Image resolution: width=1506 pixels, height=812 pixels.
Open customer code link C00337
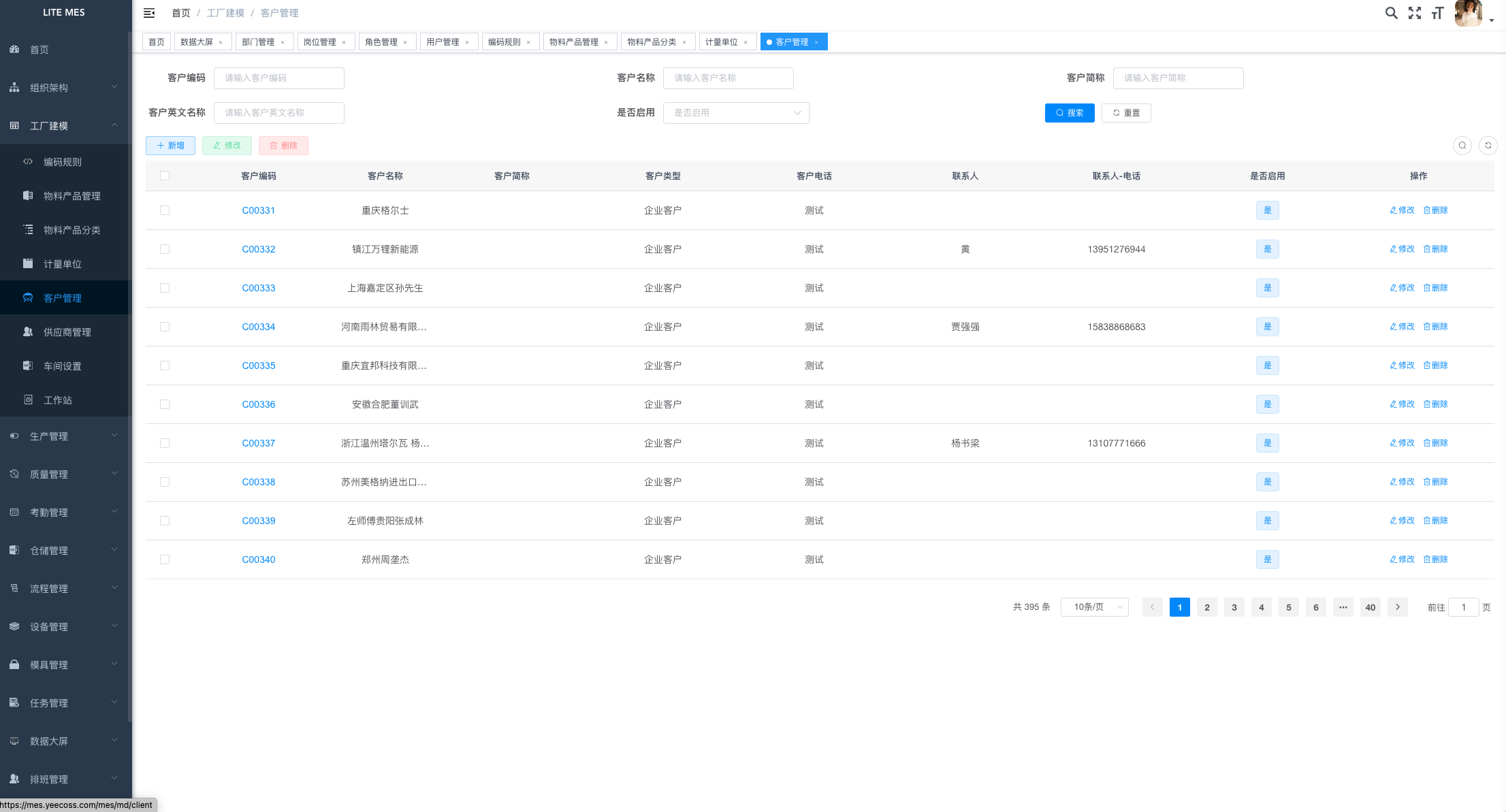[x=259, y=443]
